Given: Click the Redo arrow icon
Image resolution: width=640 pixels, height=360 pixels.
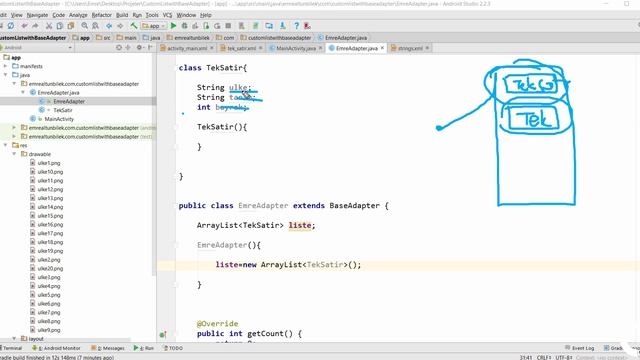Looking at the screenshot, I should [x=35, y=26].
